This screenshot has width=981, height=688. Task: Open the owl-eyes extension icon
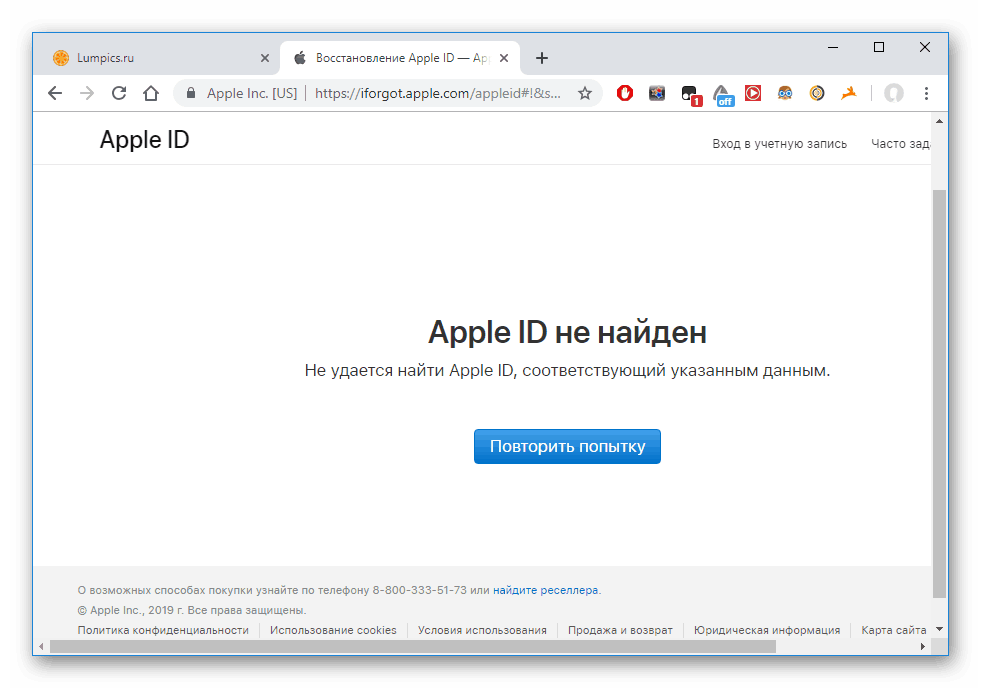coord(785,93)
